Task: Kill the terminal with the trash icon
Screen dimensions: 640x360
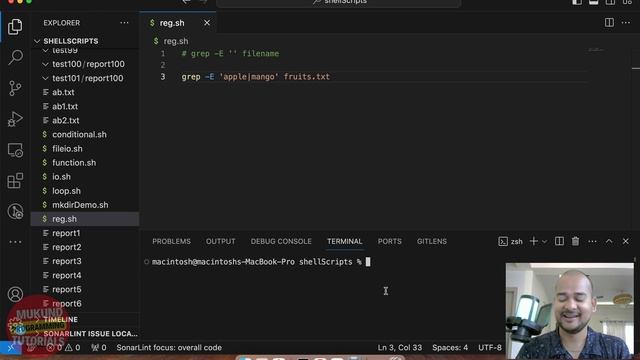Action: 576,241
